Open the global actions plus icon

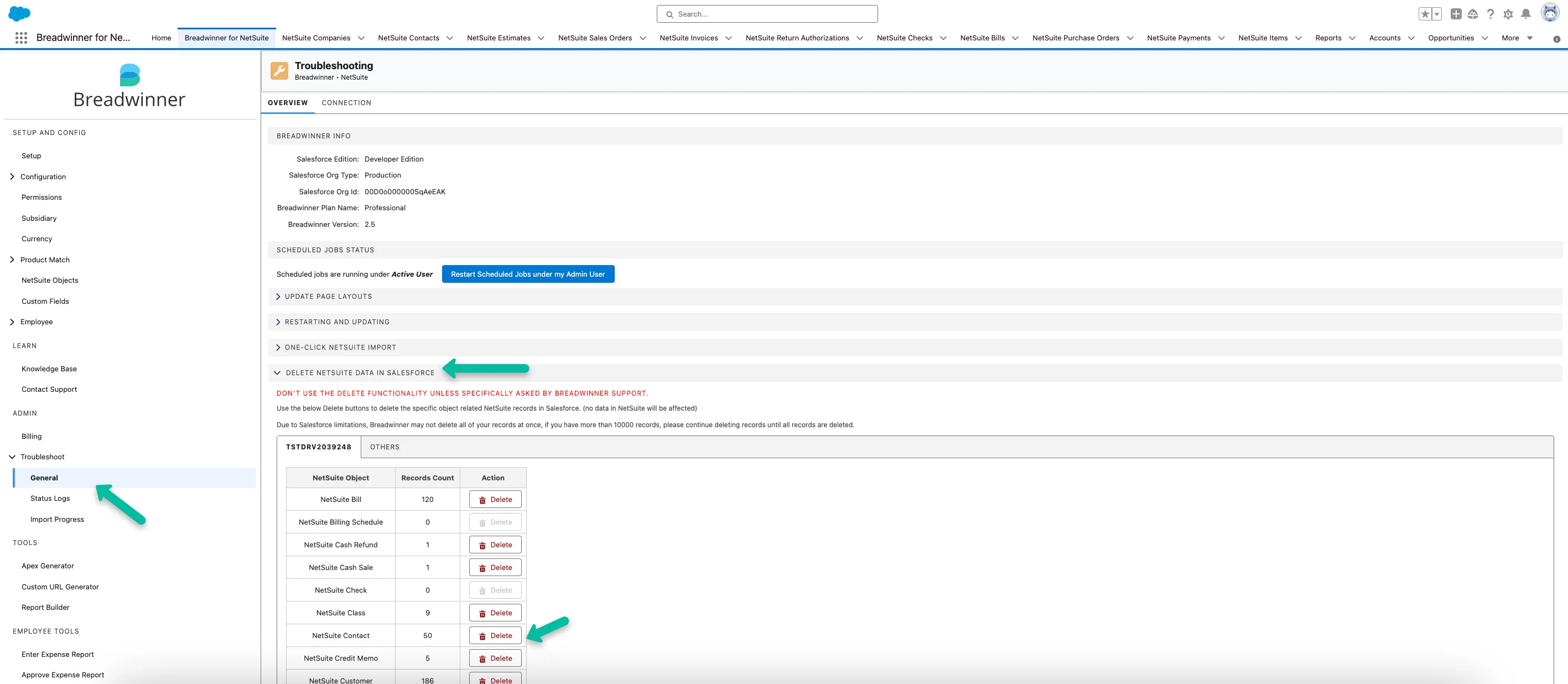click(1456, 14)
